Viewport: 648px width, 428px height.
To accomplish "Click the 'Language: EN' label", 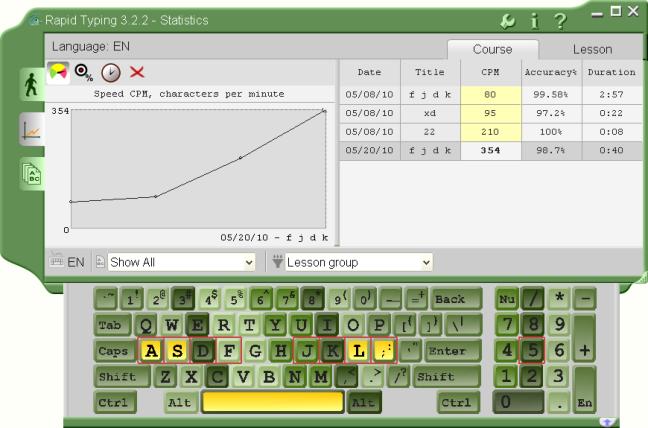I will (x=91, y=47).
